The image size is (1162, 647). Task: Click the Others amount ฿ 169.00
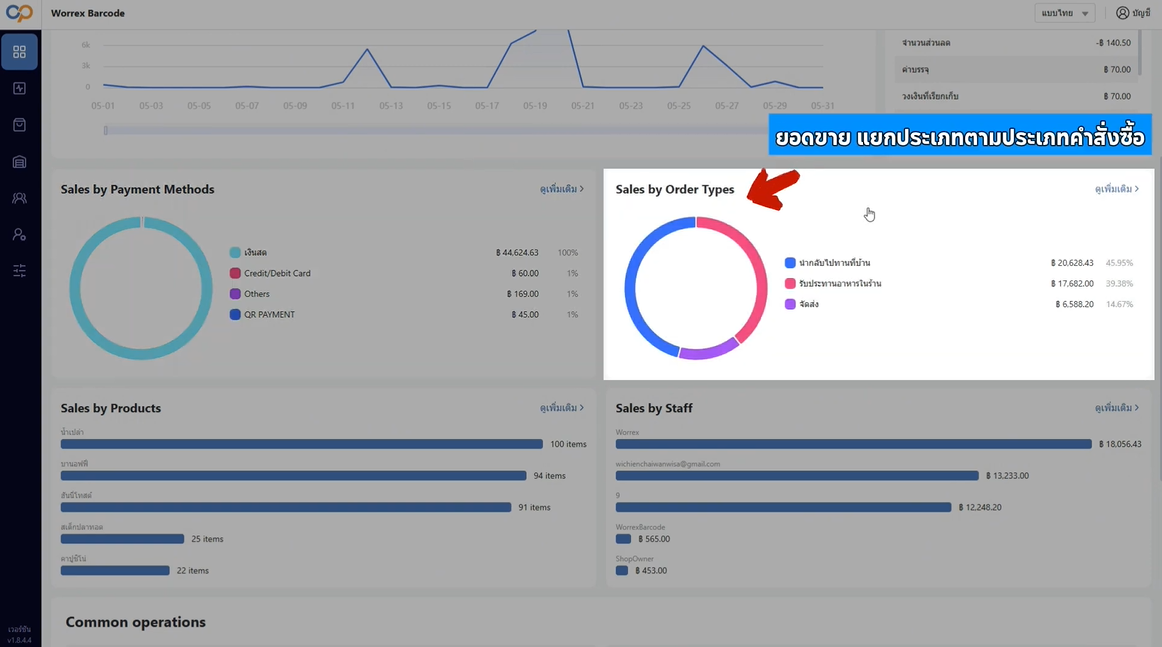[x=522, y=294]
